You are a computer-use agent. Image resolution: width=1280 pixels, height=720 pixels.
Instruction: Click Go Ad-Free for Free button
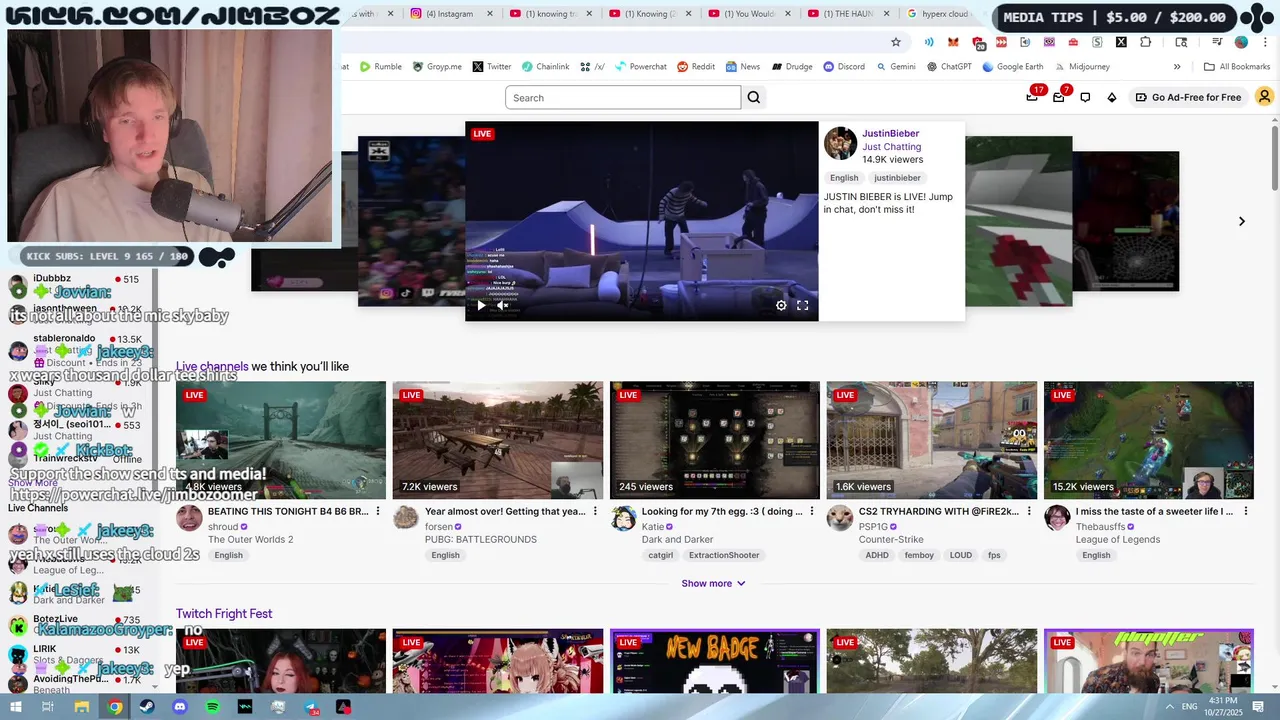[x=1187, y=97]
